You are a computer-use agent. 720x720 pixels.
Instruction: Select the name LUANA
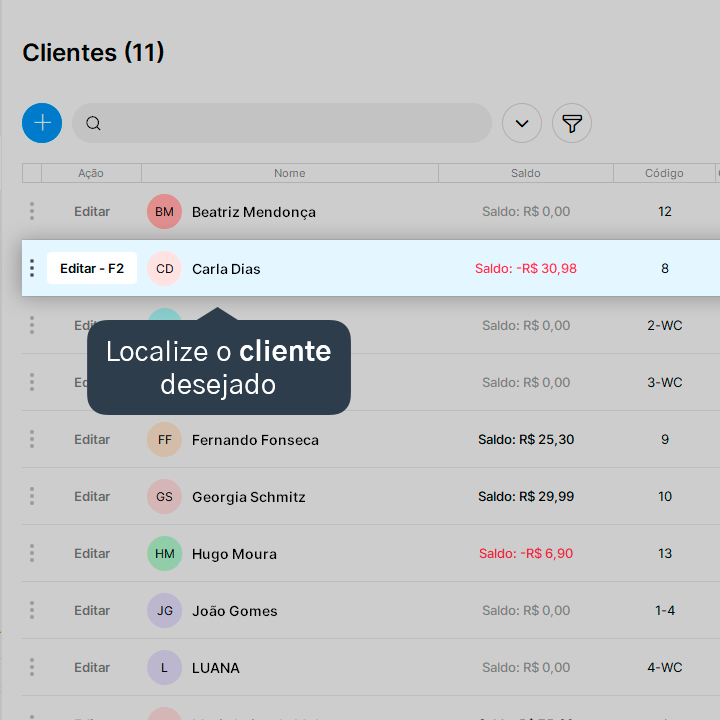(215, 668)
